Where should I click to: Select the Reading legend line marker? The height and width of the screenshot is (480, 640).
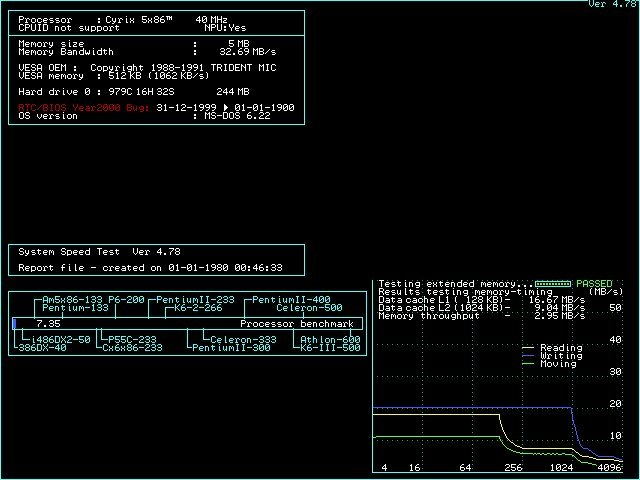pos(529,348)
